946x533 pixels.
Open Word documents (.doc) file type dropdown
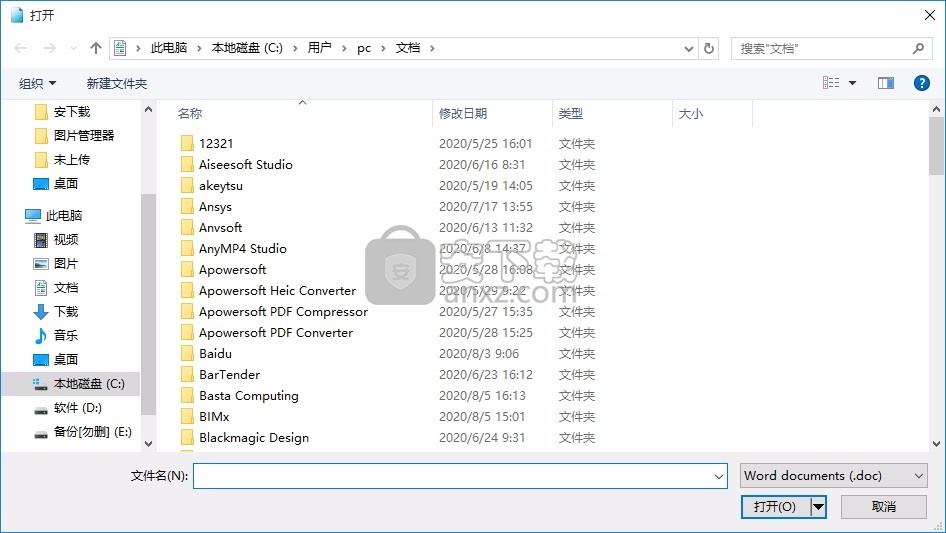834,476
